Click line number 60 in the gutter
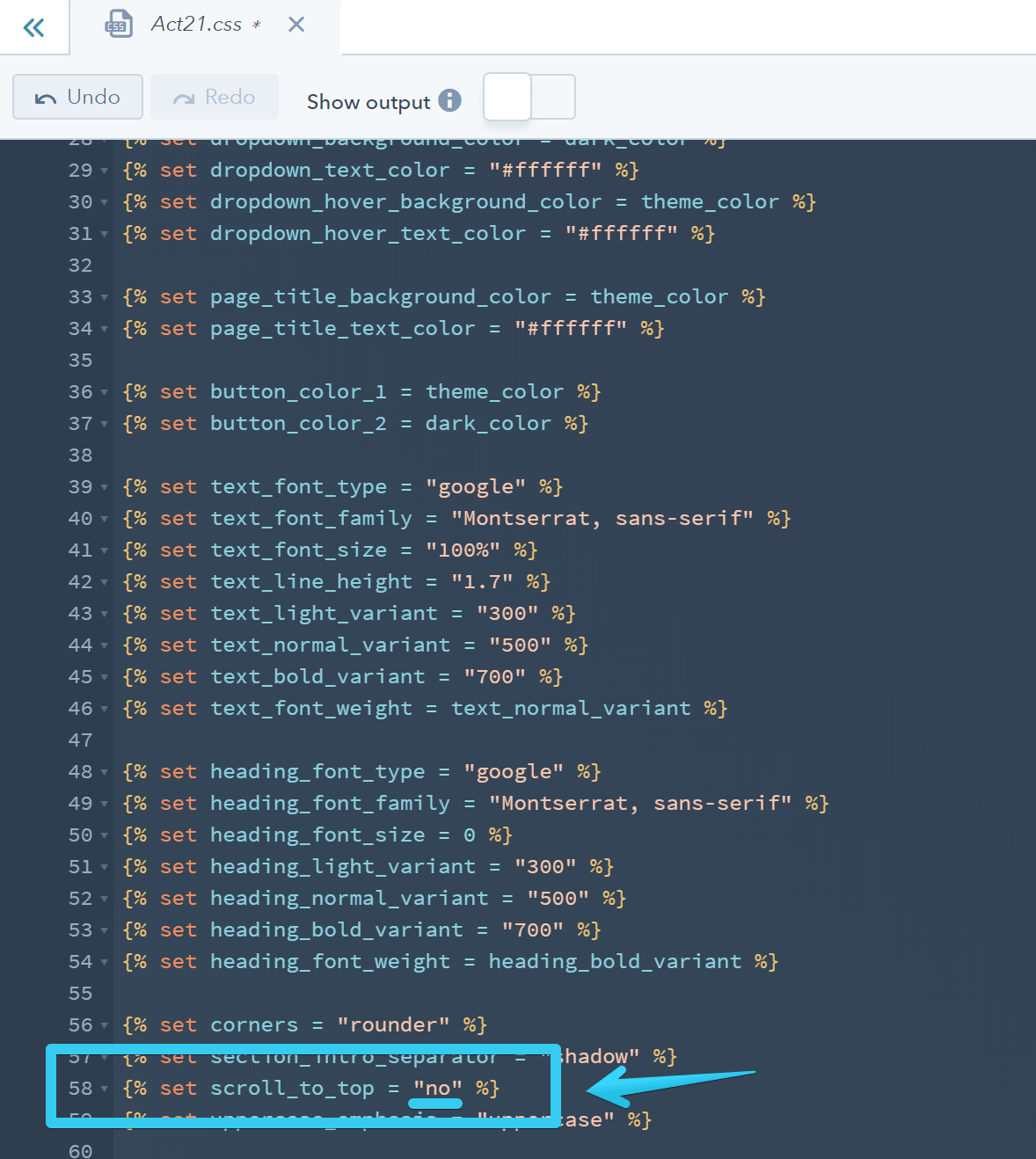The height and width of the screenshot is (1159, 1036). tap(80, 1149)
